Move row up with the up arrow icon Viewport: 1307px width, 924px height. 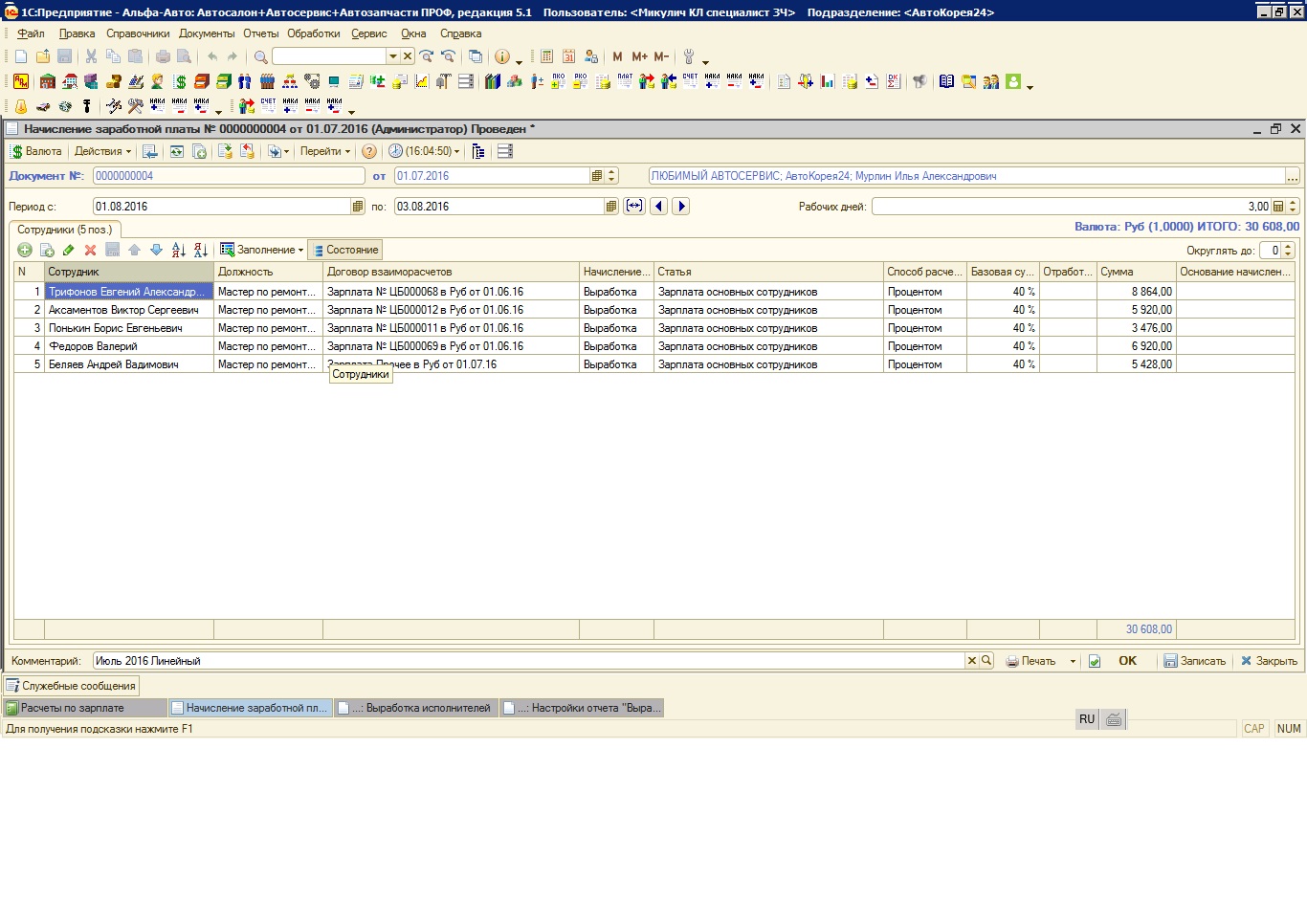[x=134, y=250]
